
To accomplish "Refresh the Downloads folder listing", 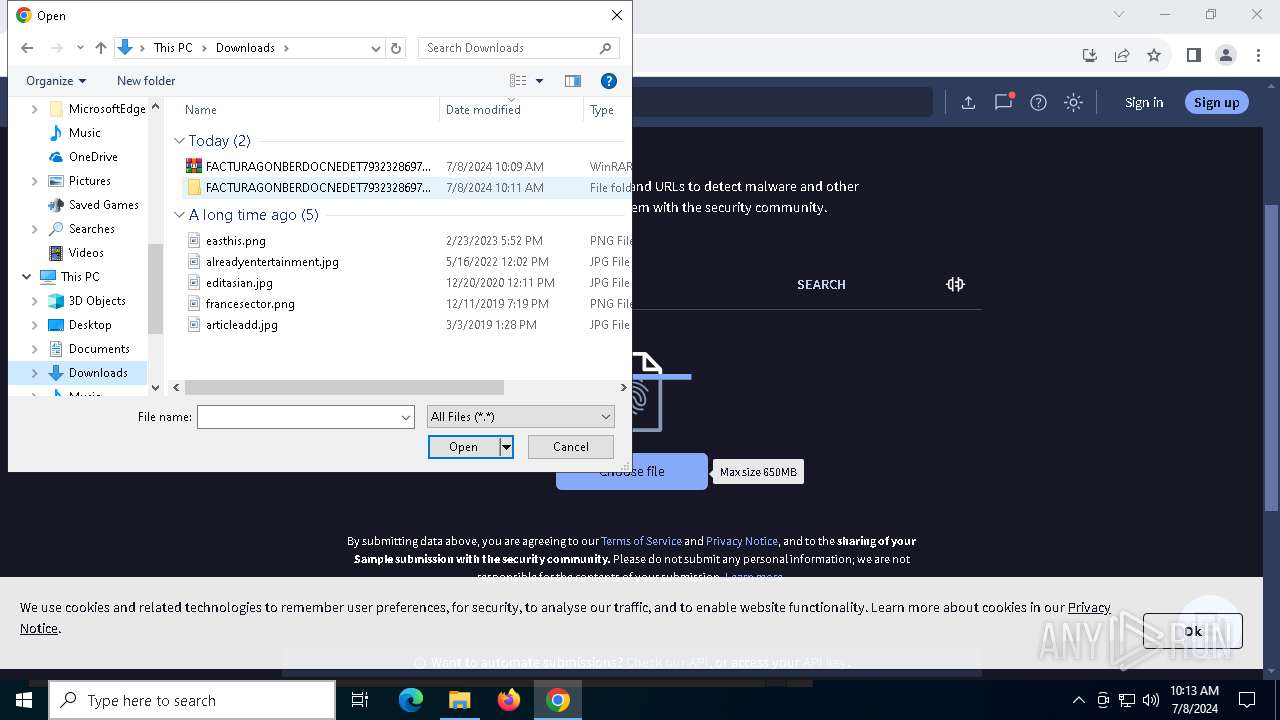I will point(396,48).
